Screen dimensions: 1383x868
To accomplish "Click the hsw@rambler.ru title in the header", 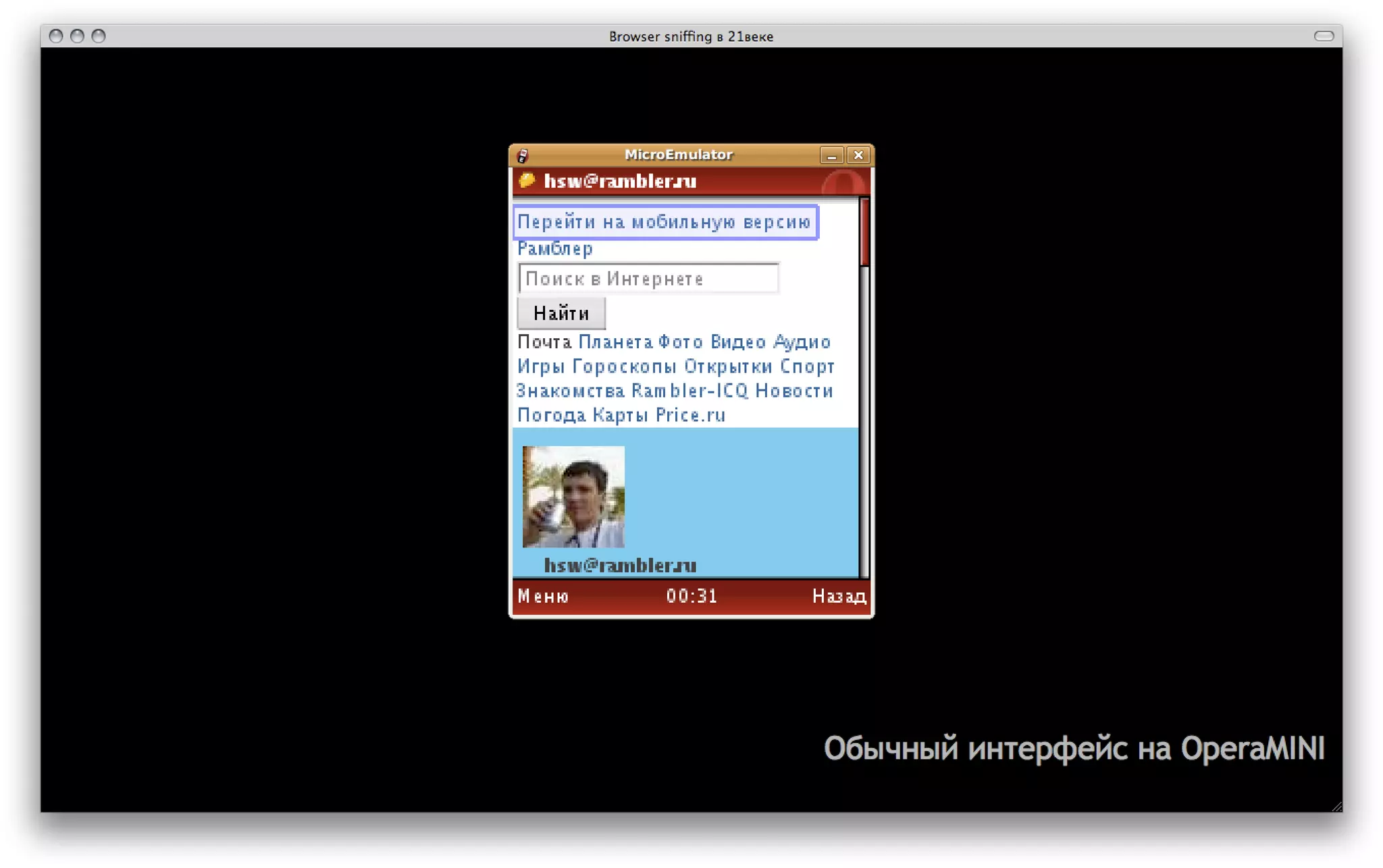I will click(620, 181).
